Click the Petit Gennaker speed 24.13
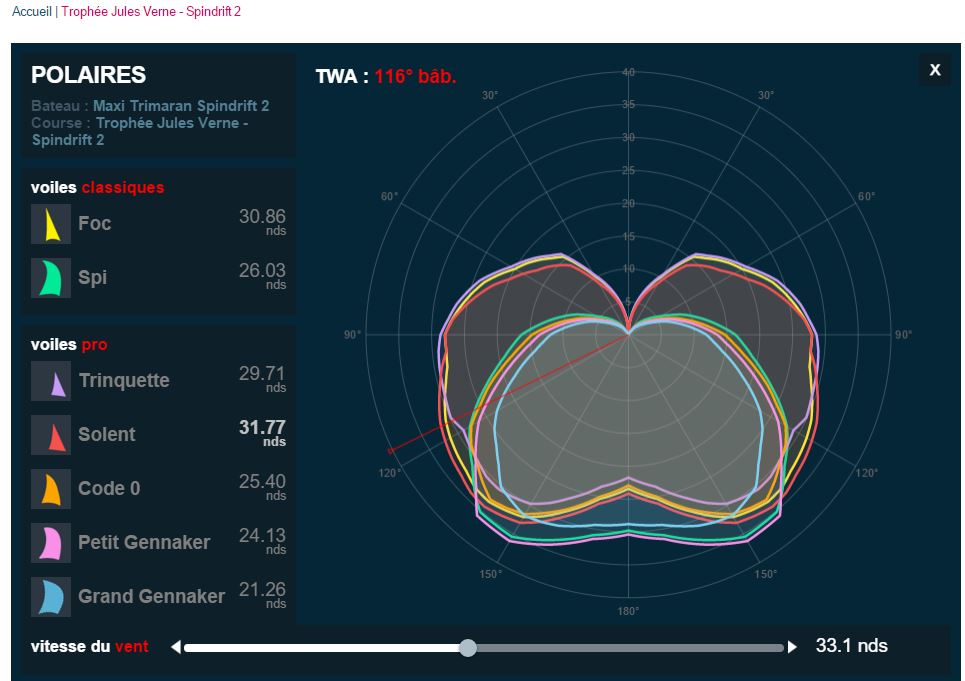This screenshot has height=681, width=965. coord(262,536)
